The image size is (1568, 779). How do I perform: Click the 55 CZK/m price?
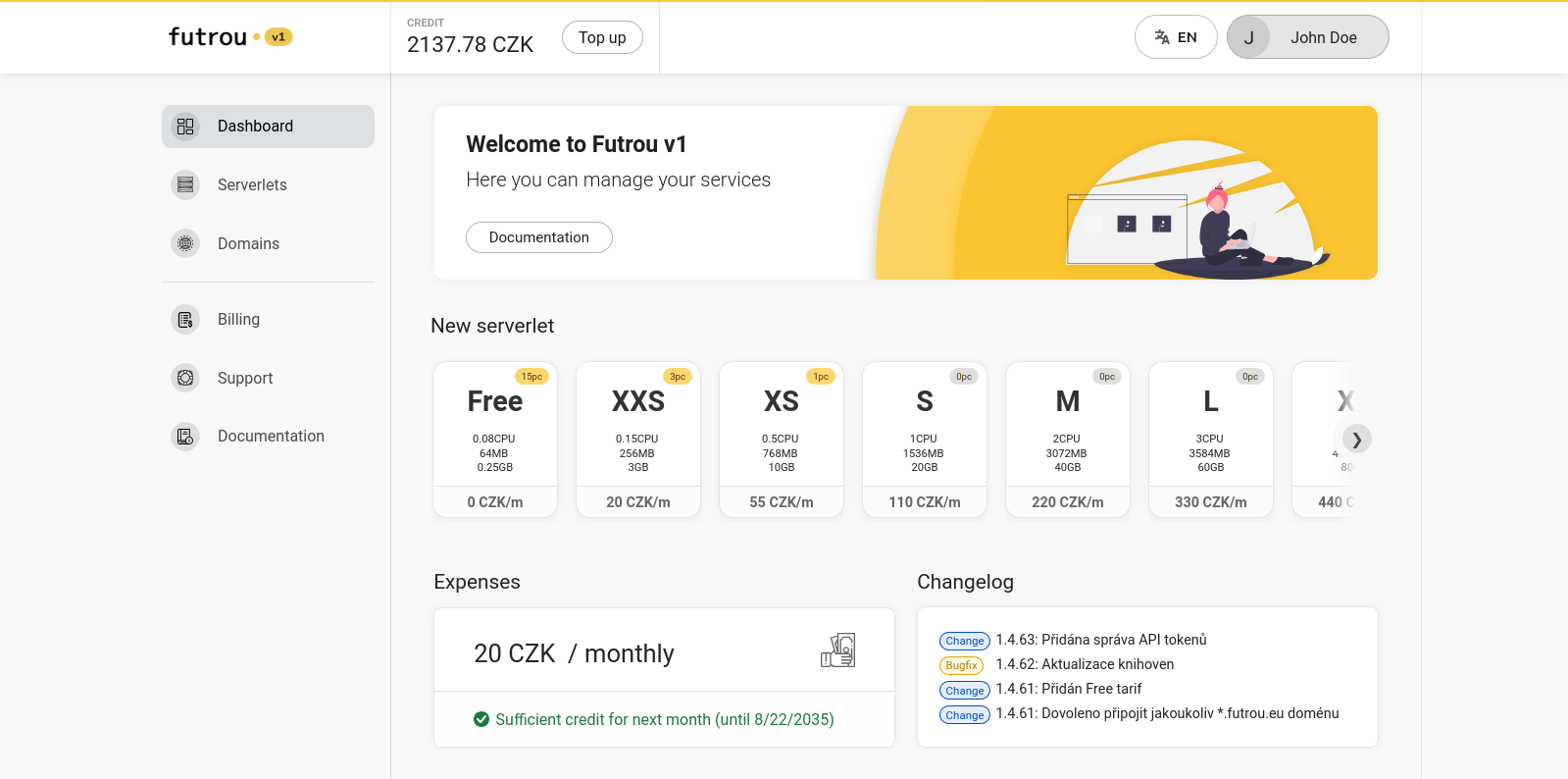(x=782, y=502)
